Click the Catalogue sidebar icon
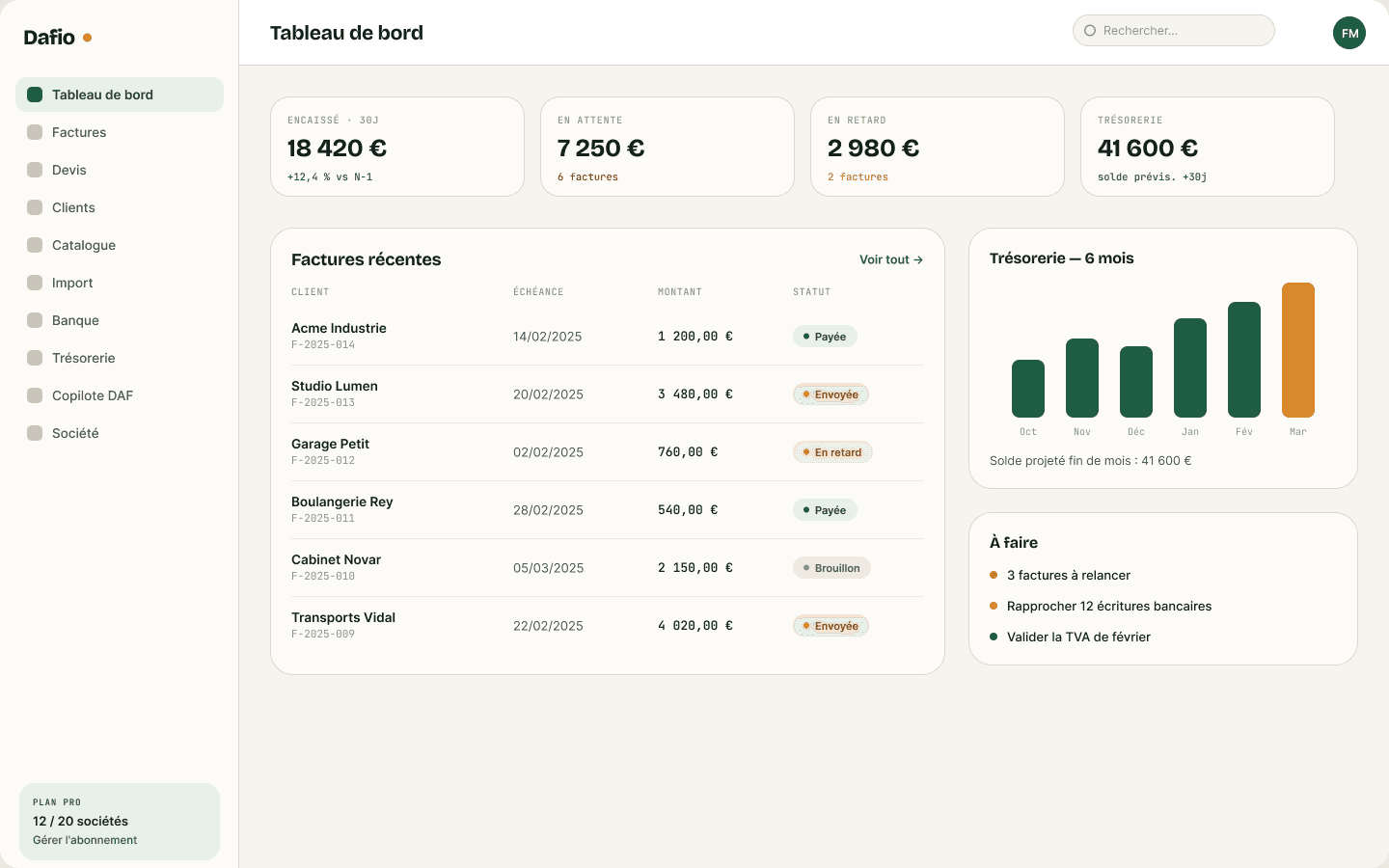 tap(35, 245)
